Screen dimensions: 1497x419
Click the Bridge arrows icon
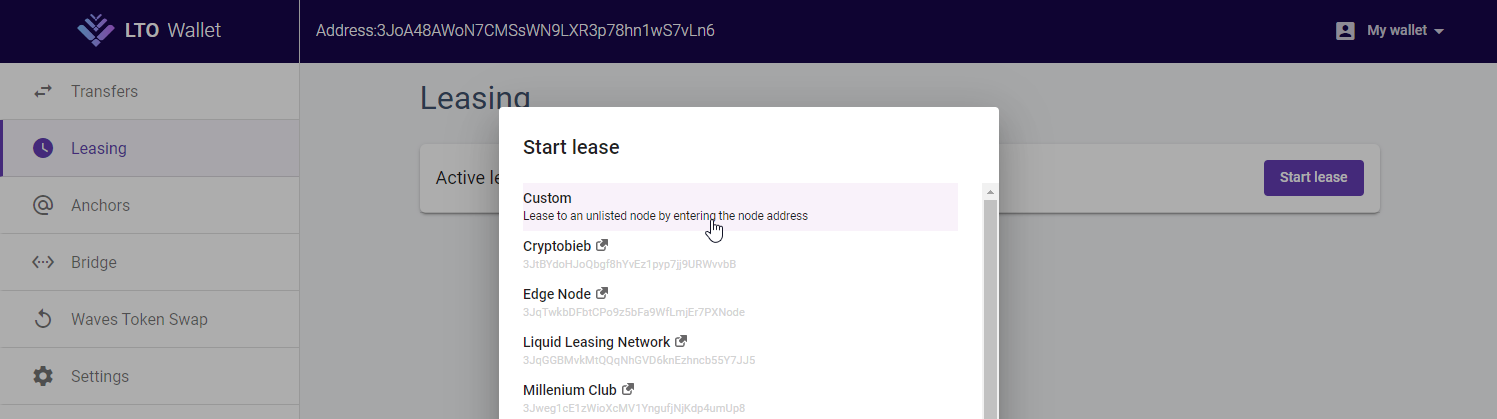(43, 262)
